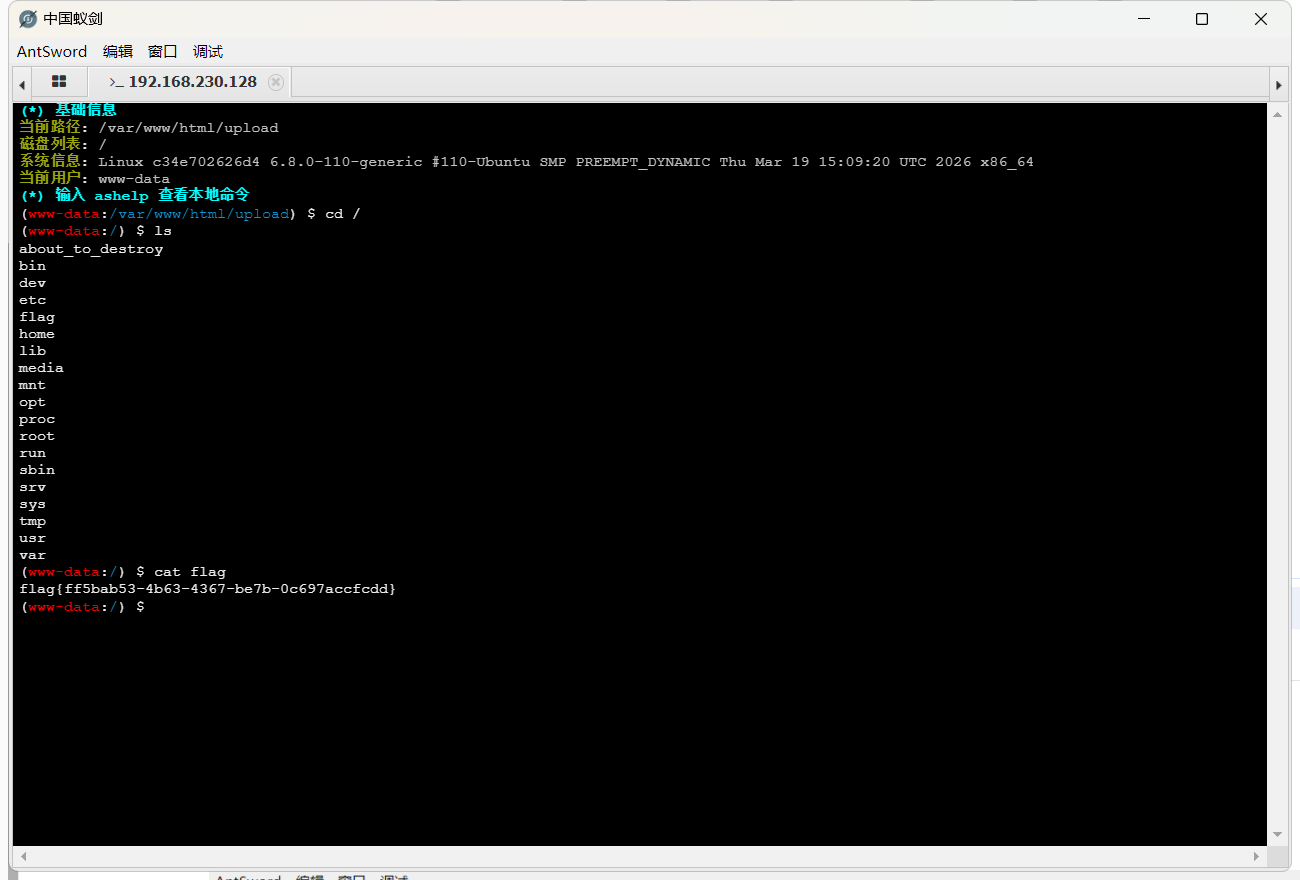Click the horizontal scrollbar left arrow
Image resolution: width=1300 pixels, height=880 pixels.
[22, 857]
